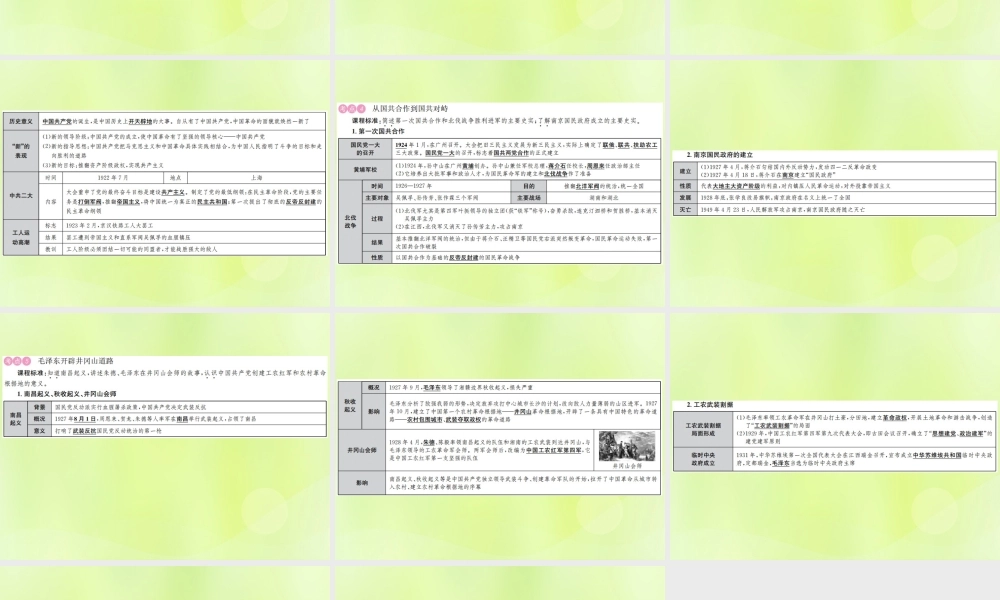Click the 历史意义 row header cell
The image size is (1000, 600).
click(x=21, y=121)
